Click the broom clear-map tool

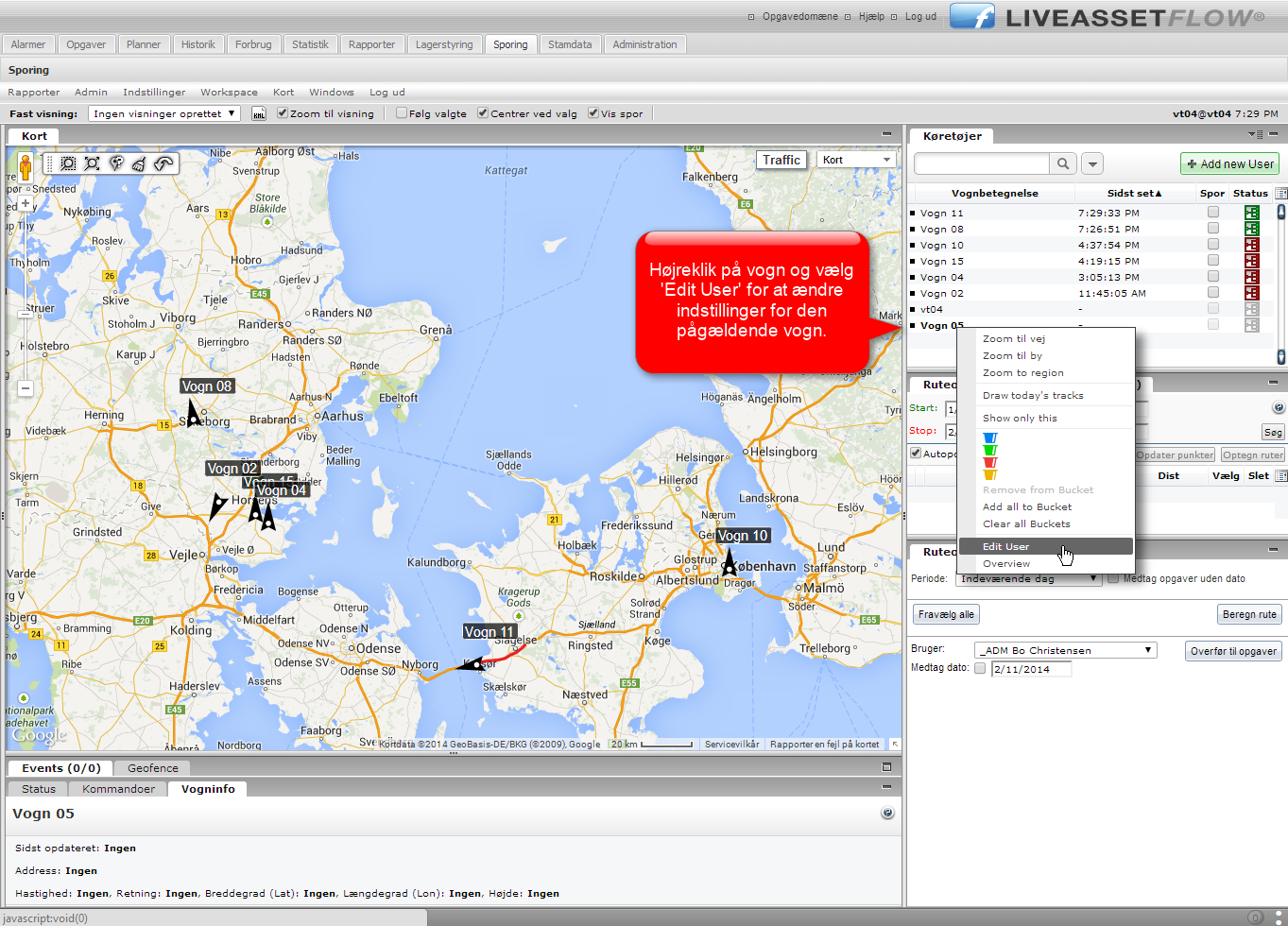click(x=140, y=163)
